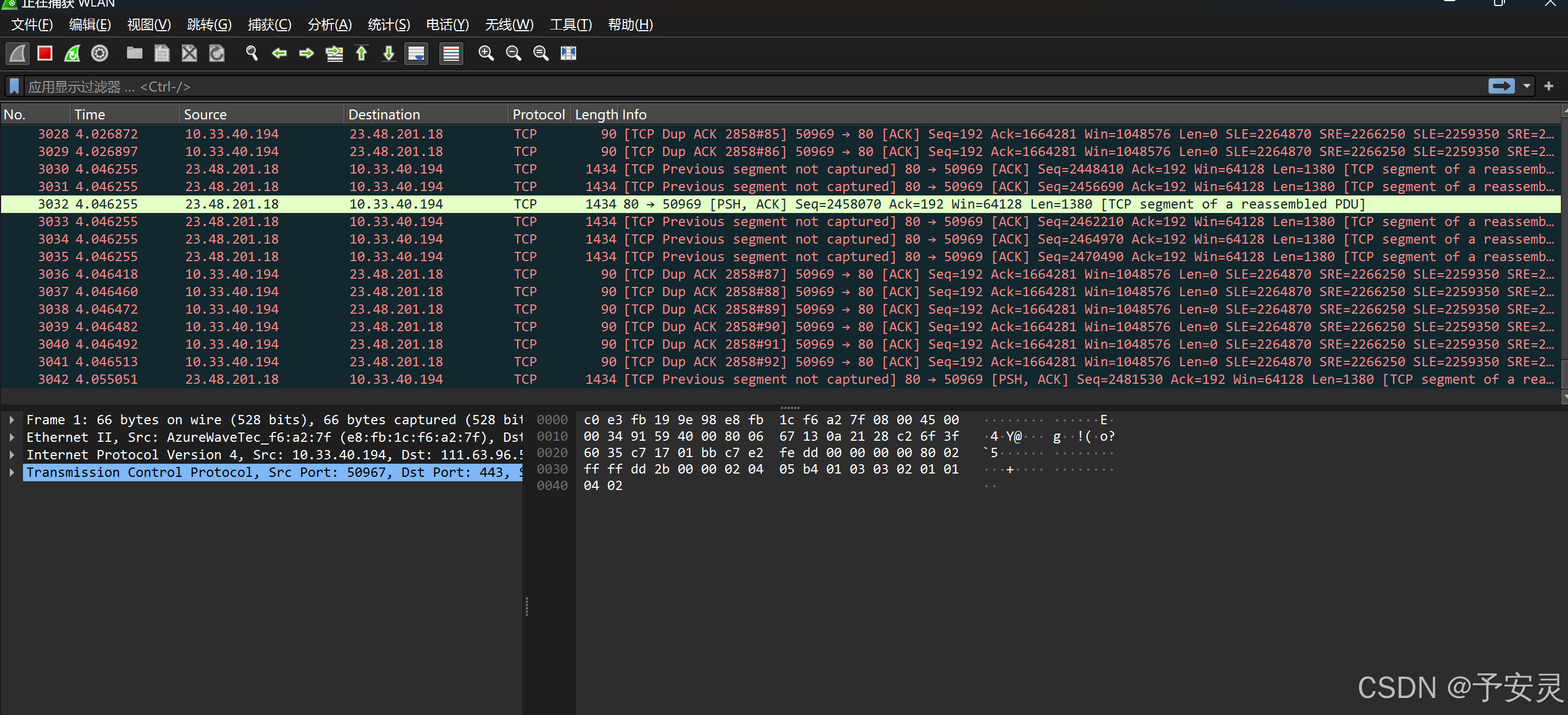Open the display filter history dropdown
The width and height of the screenshot is (1568, 715).
[1526, 87]
